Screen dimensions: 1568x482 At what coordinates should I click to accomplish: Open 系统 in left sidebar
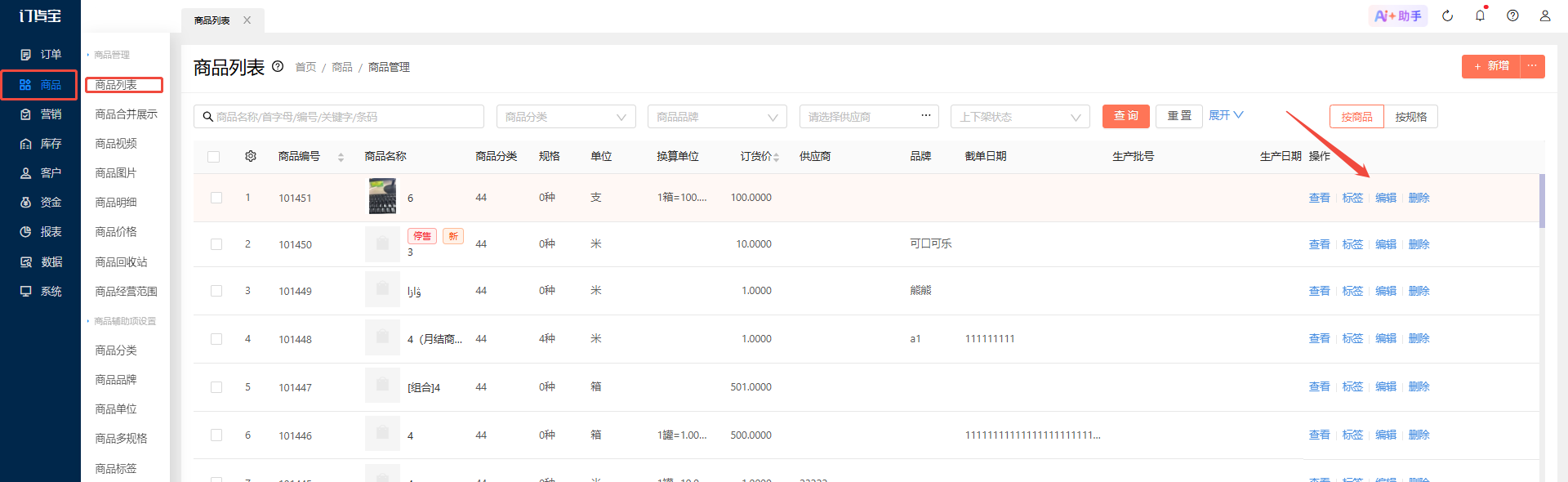[x=41, y=292]
